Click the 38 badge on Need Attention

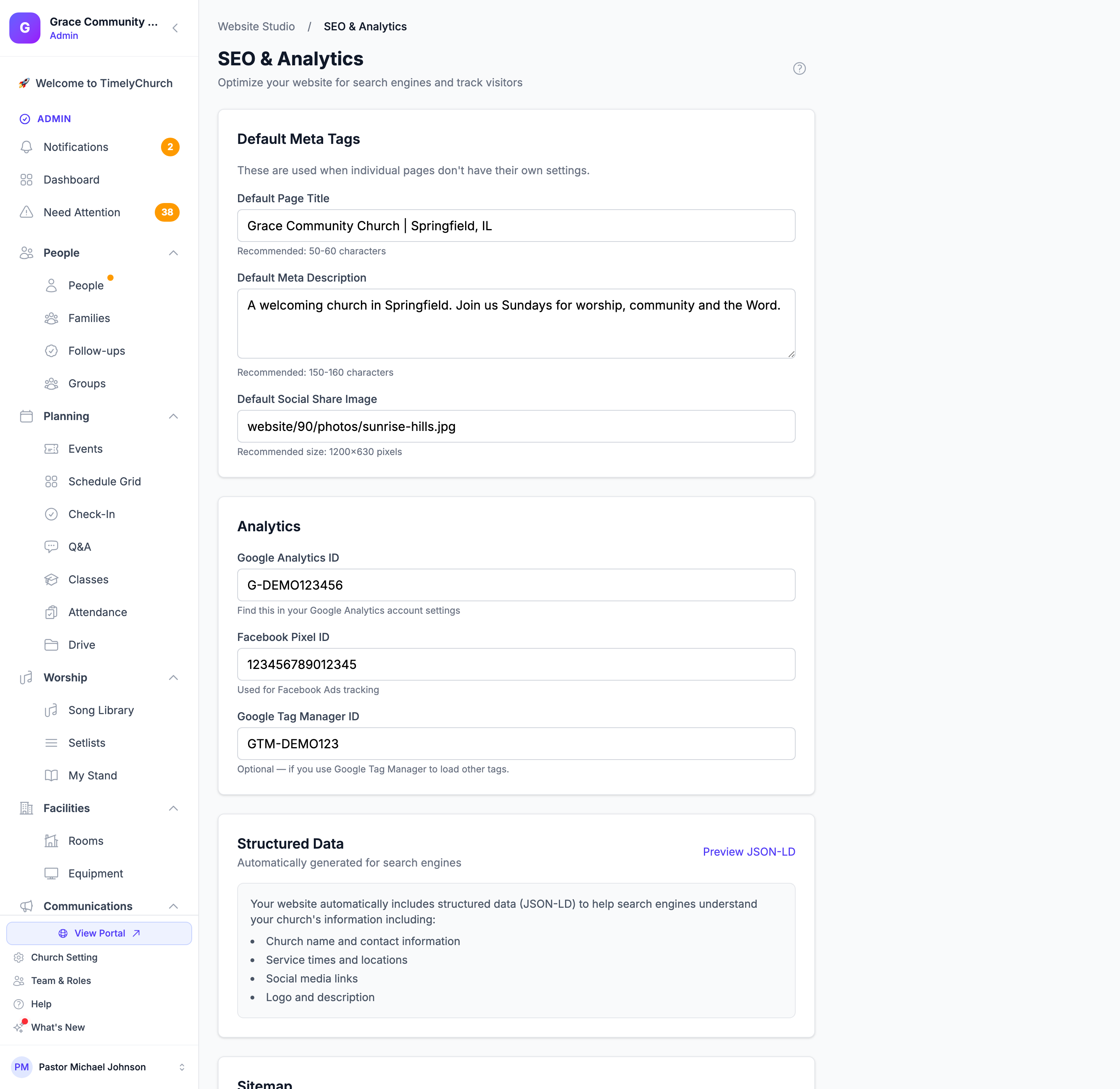(167, 212)
